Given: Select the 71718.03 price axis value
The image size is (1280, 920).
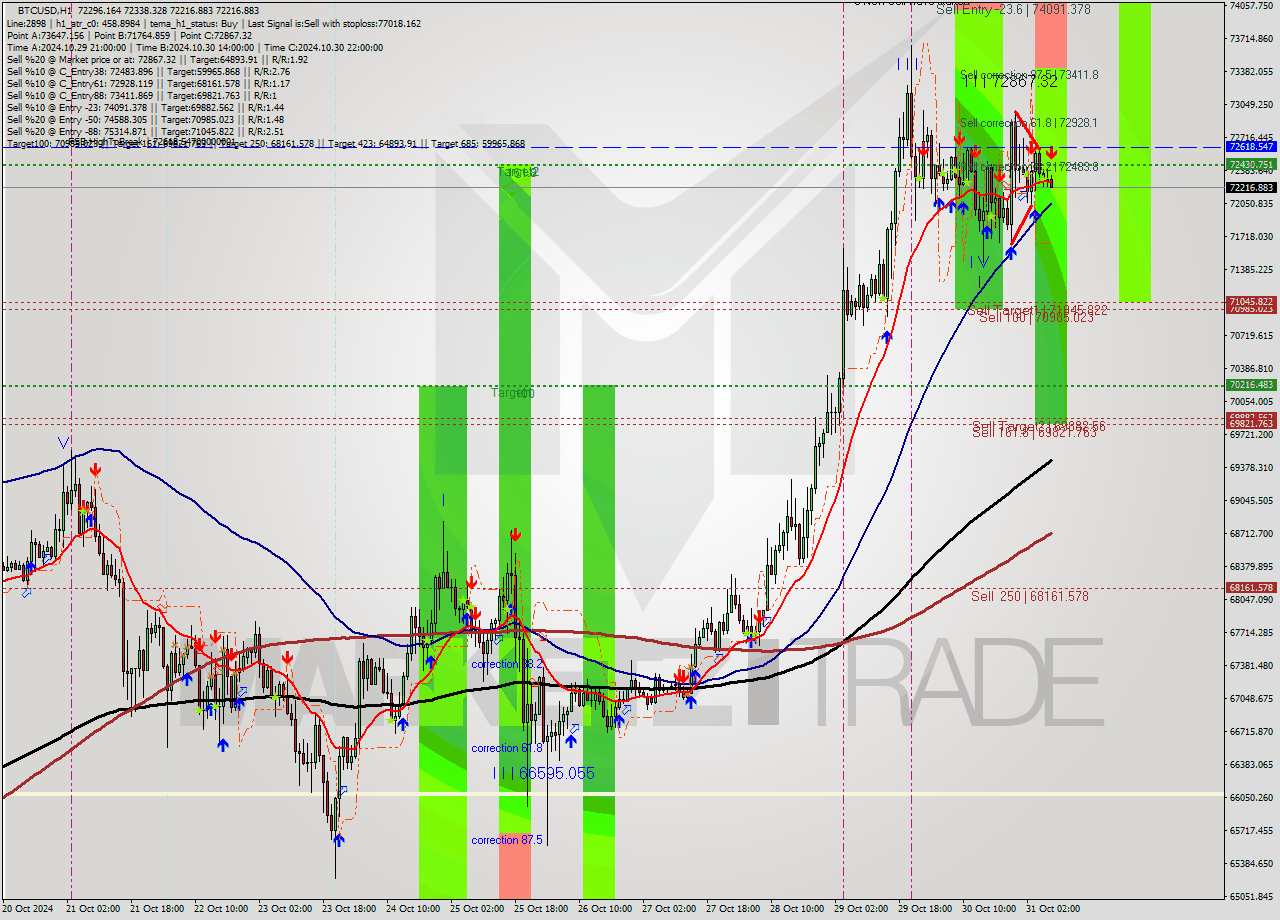Looking at the screenshot, I should 1251,237.
